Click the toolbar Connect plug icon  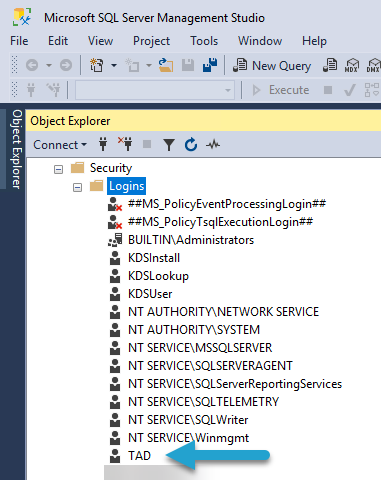31,90
